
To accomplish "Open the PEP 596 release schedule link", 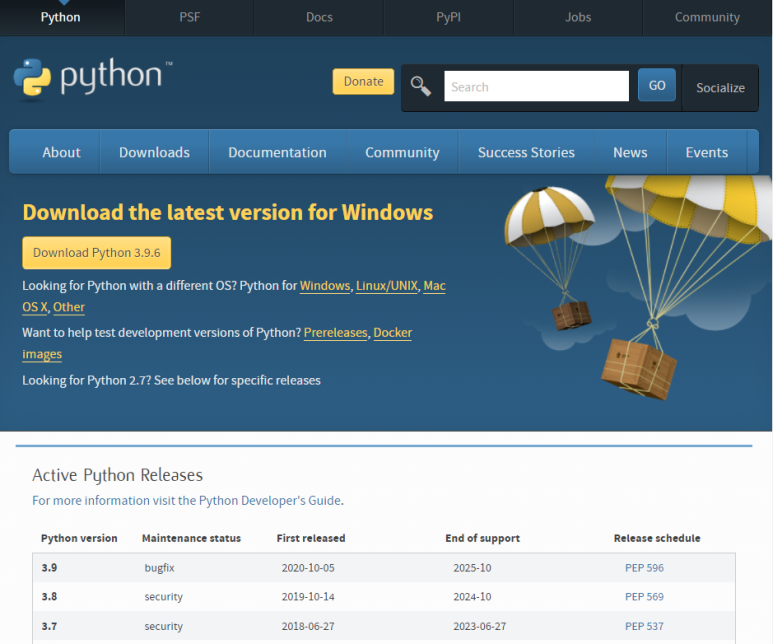I will coord(644,568).
